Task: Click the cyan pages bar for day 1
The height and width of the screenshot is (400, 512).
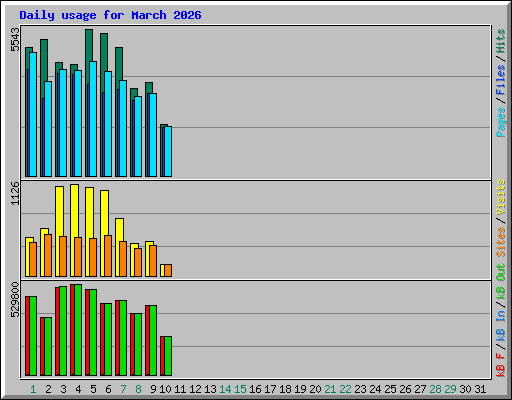Action: 33,114
